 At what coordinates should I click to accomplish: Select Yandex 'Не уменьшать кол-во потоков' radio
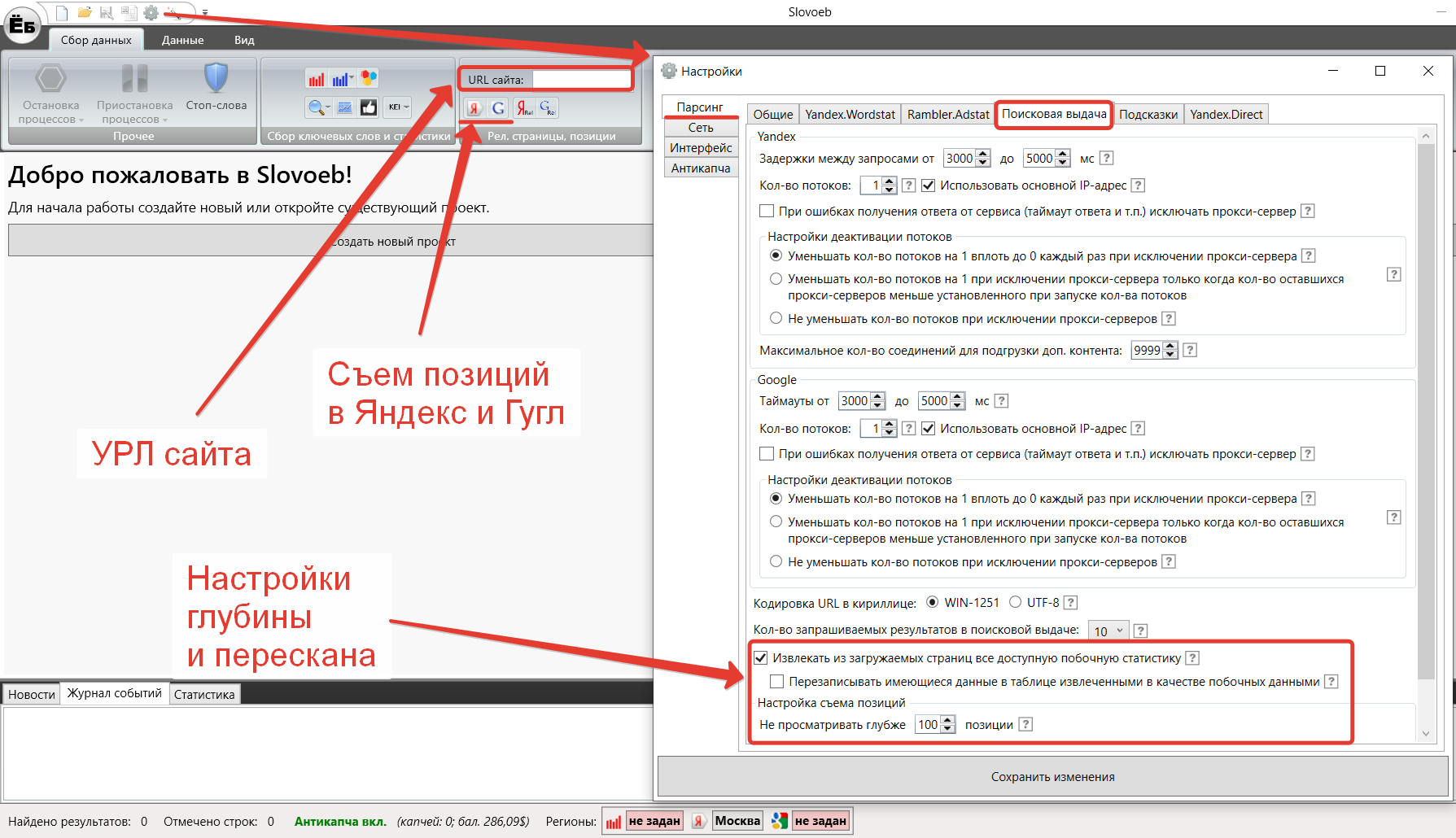[776, 318]
